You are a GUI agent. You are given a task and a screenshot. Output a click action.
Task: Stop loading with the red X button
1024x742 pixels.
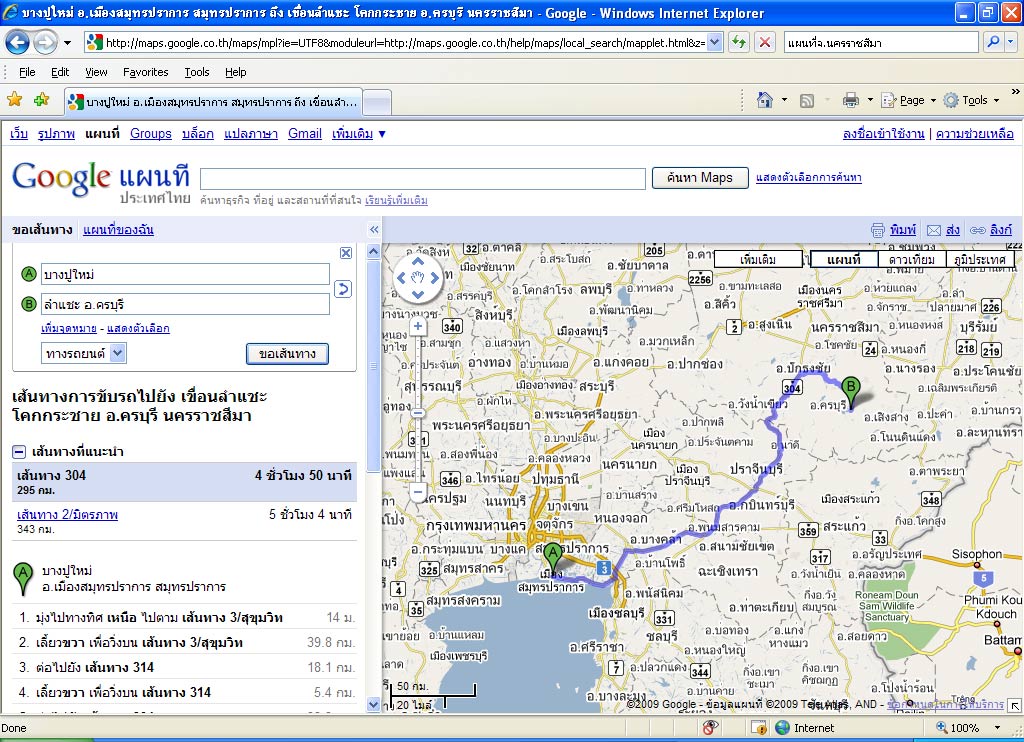pos(764,43)
